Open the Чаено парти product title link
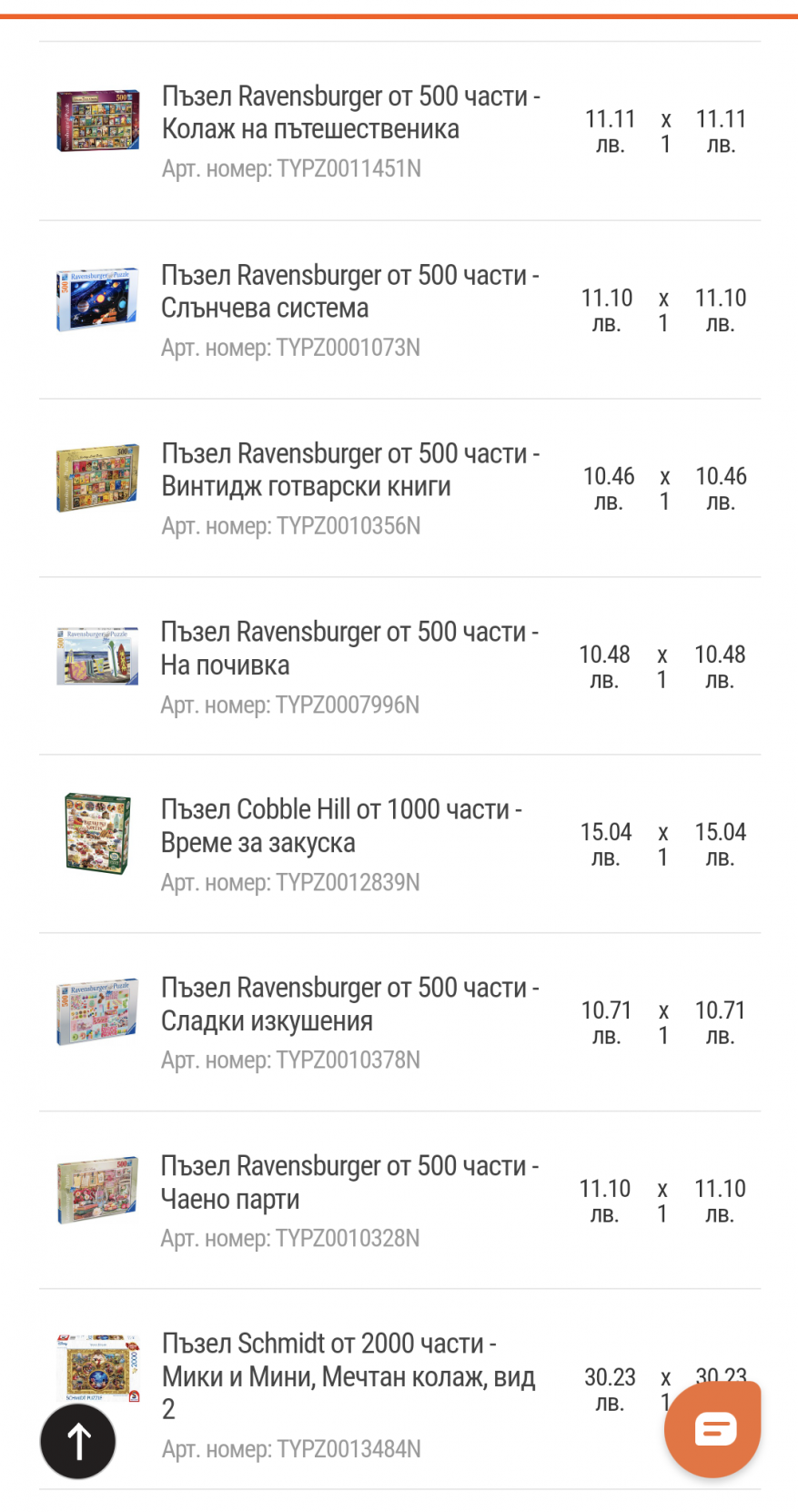The width and height of the screenshot is (798, 1512). tap(349, 1182)
